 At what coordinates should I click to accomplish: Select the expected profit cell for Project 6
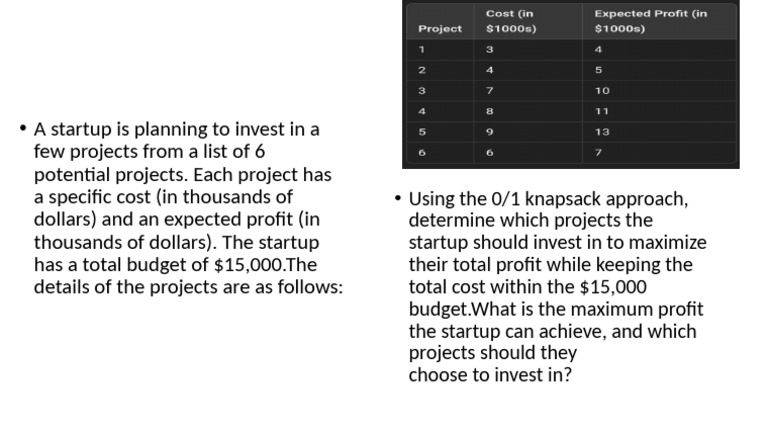[x=598, y=152]
